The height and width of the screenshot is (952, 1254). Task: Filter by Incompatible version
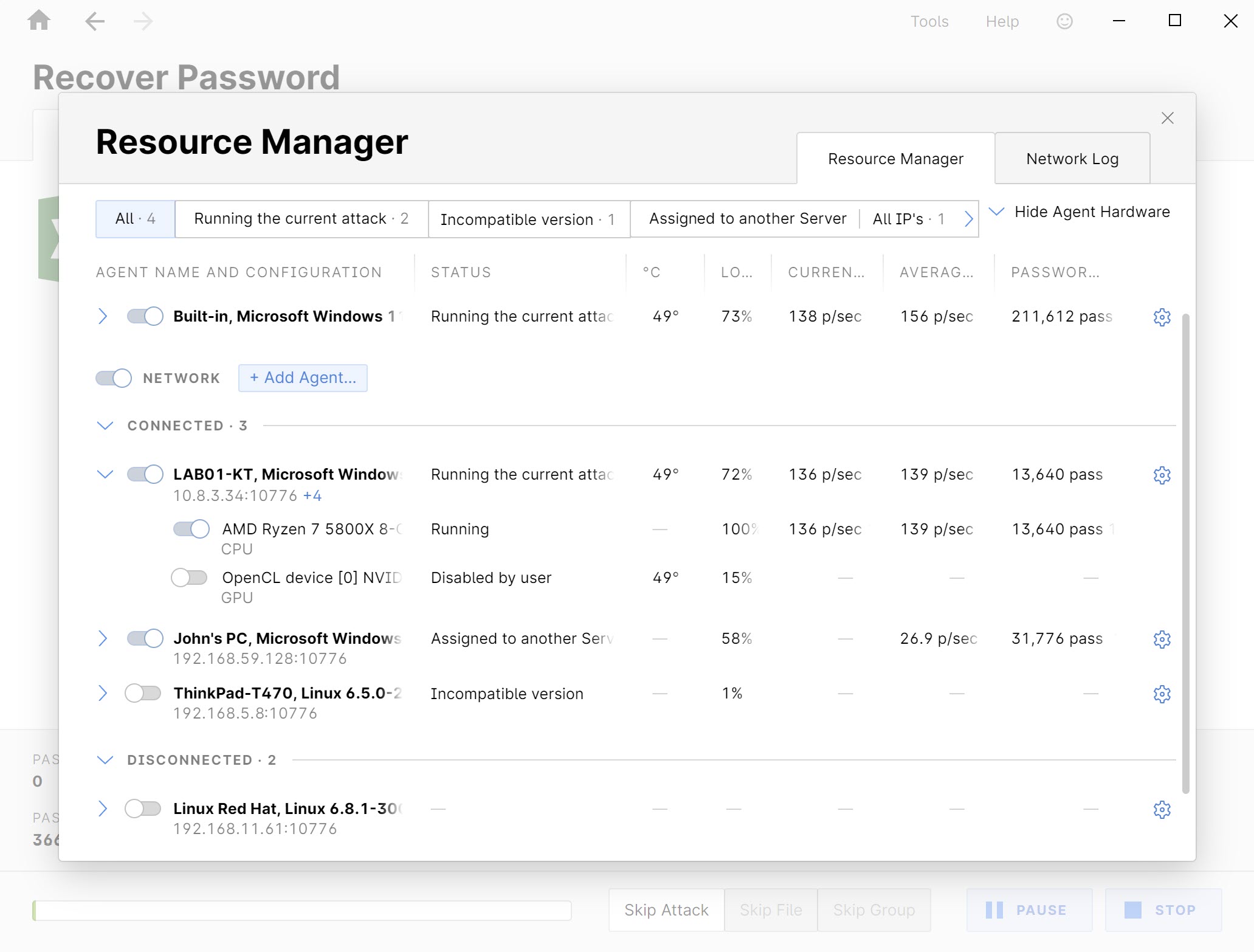click(x=529, y=219)
